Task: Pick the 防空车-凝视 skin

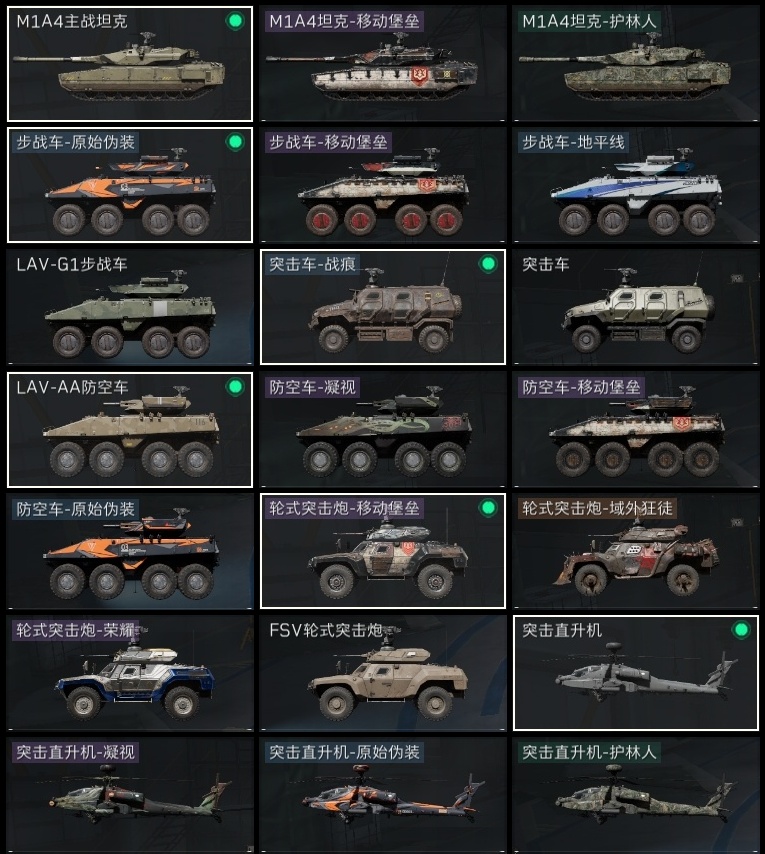Action: click(x=383, y=430)
